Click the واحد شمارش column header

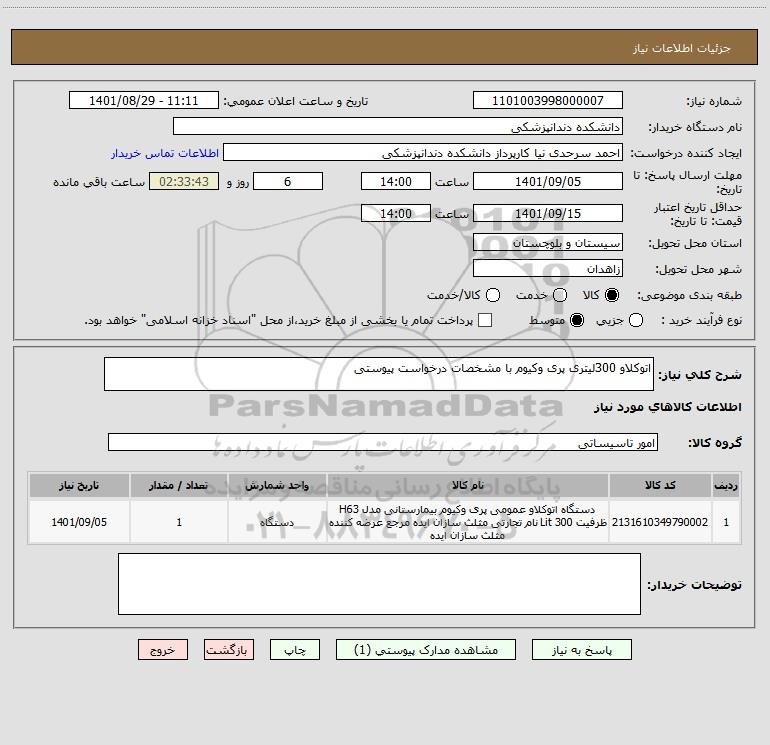point(277,486)
